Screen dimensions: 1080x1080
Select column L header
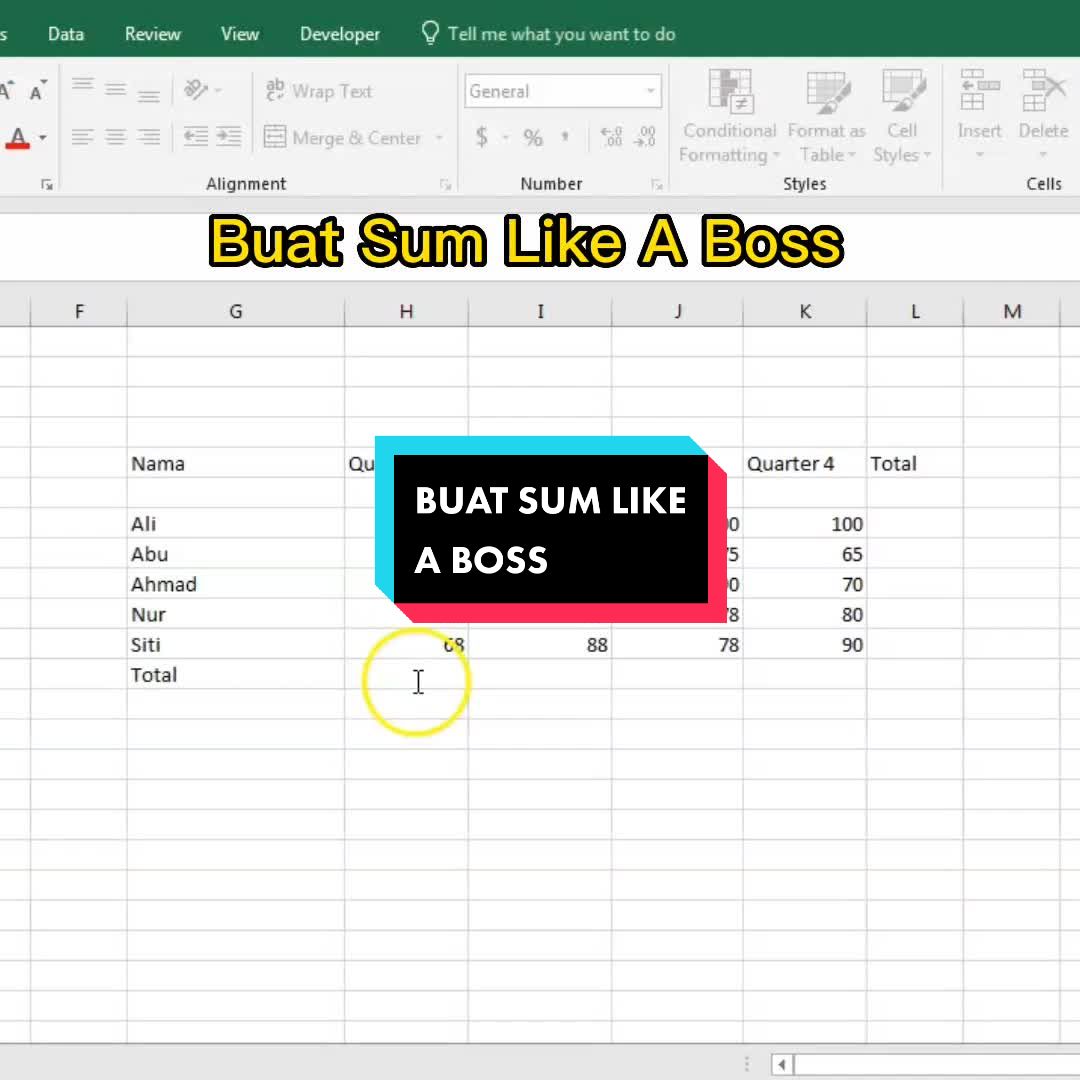[x=915, y=311]
